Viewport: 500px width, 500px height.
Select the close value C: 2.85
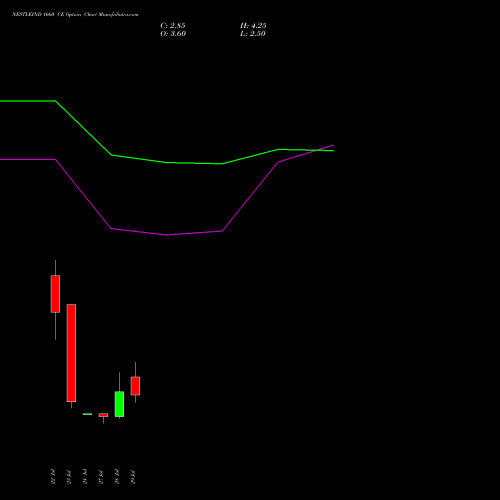[x=173, y=26]
